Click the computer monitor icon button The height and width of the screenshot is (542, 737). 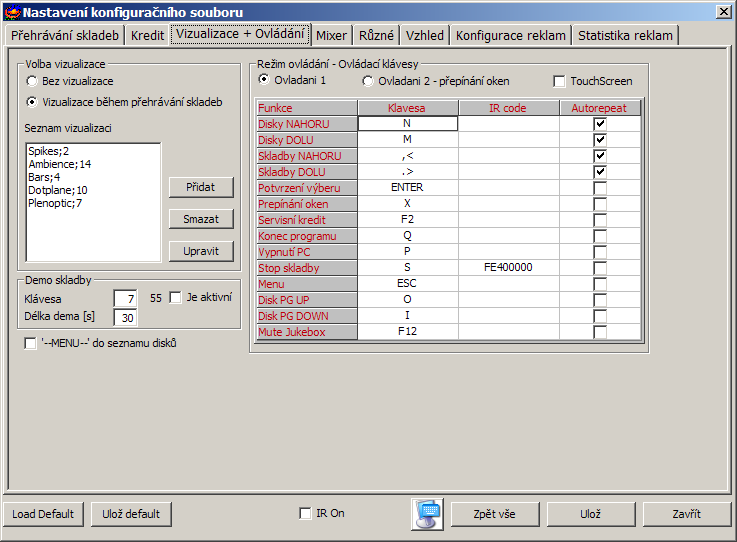427,514
